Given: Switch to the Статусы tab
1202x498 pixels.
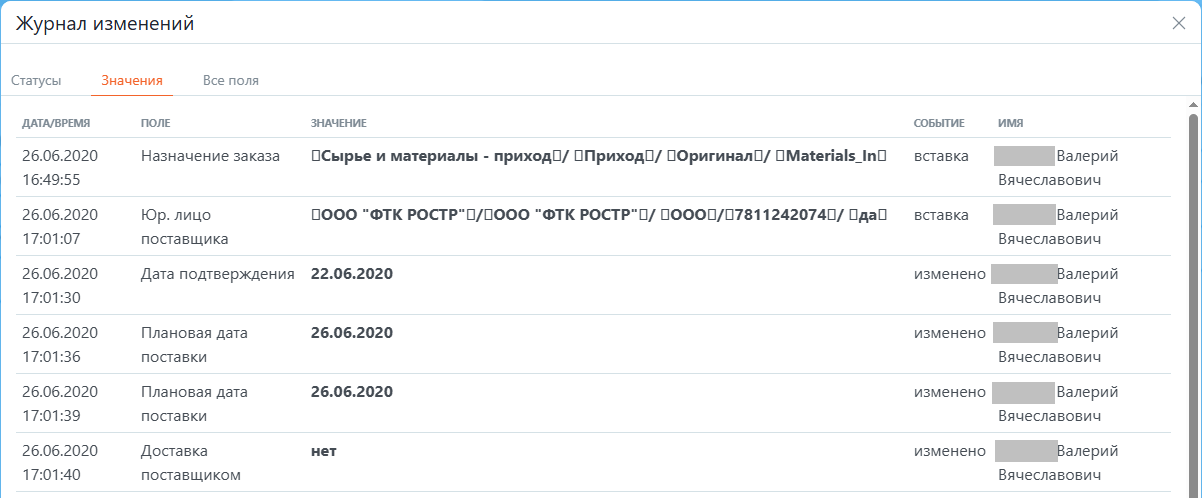Looking at the screenshot, I should (x=36, y=80).
